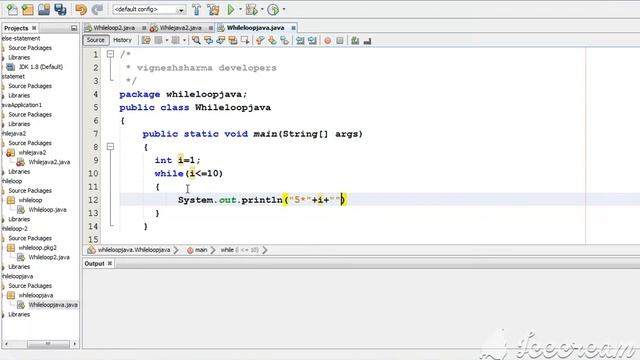Select the Output panel tab
The width and height of the screenshot is (640, 360).
click(94, 264)
